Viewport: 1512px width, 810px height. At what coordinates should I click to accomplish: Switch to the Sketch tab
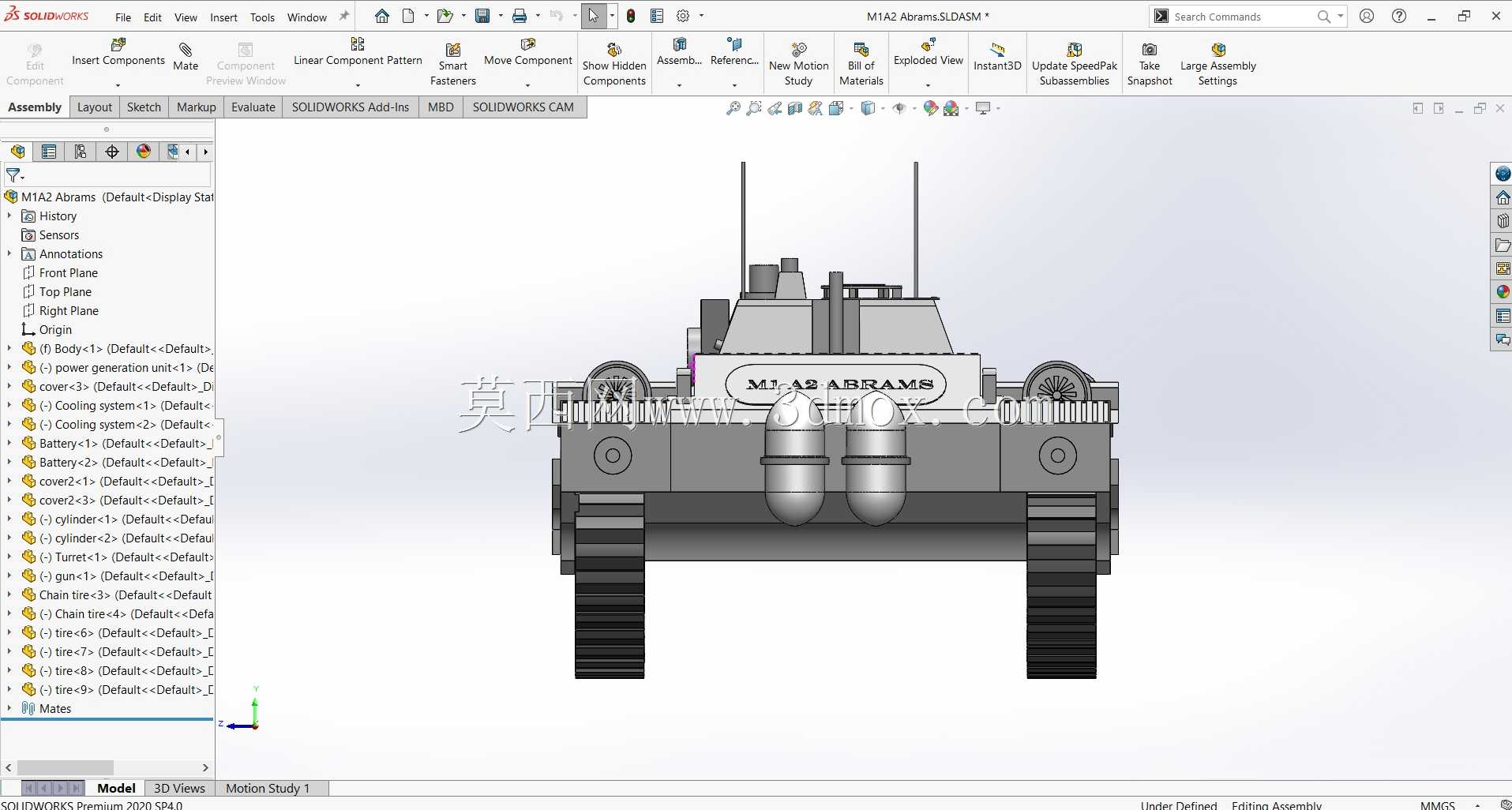pyautogui.click(x=144, y=107)
